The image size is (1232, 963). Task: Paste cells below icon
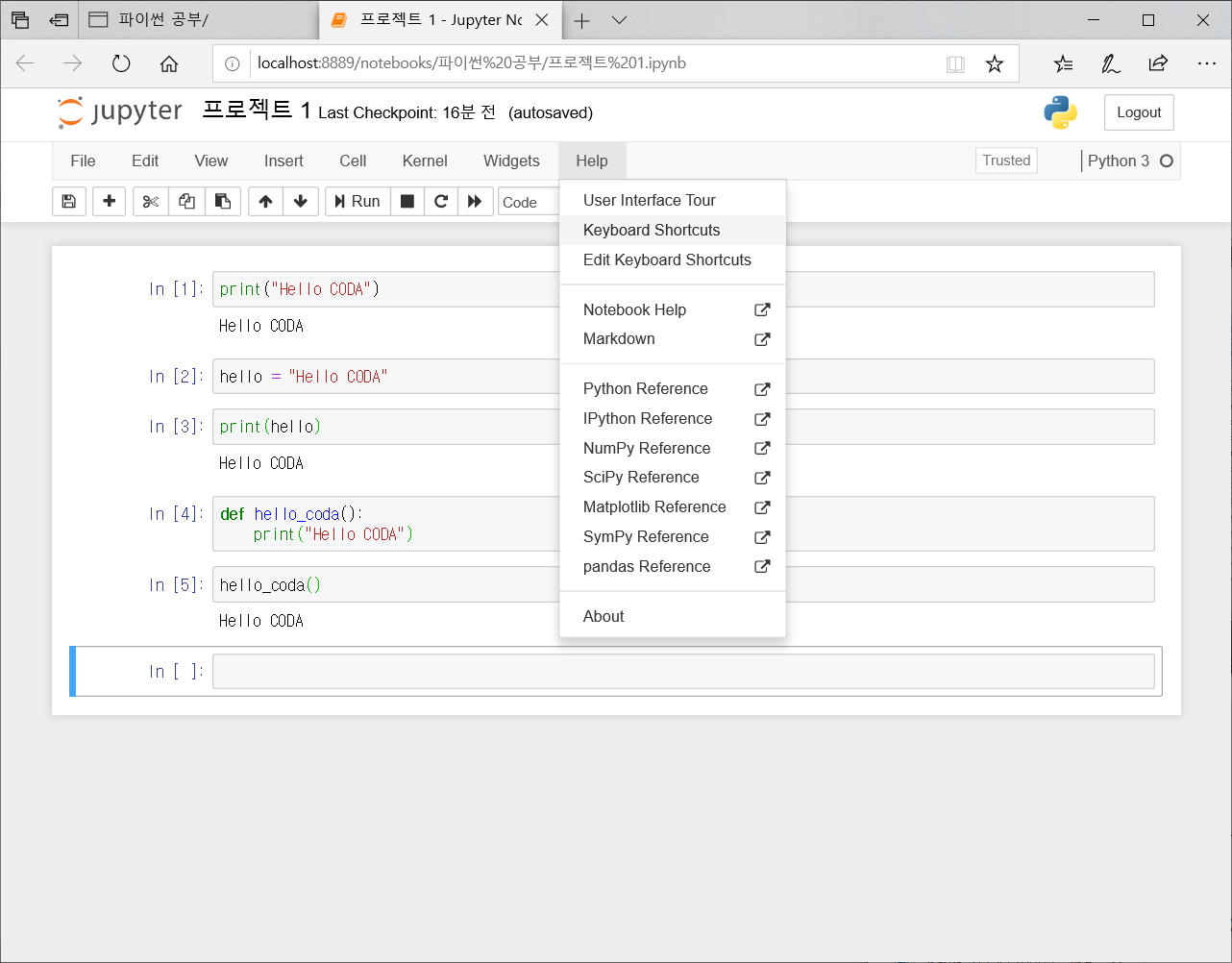223,202
